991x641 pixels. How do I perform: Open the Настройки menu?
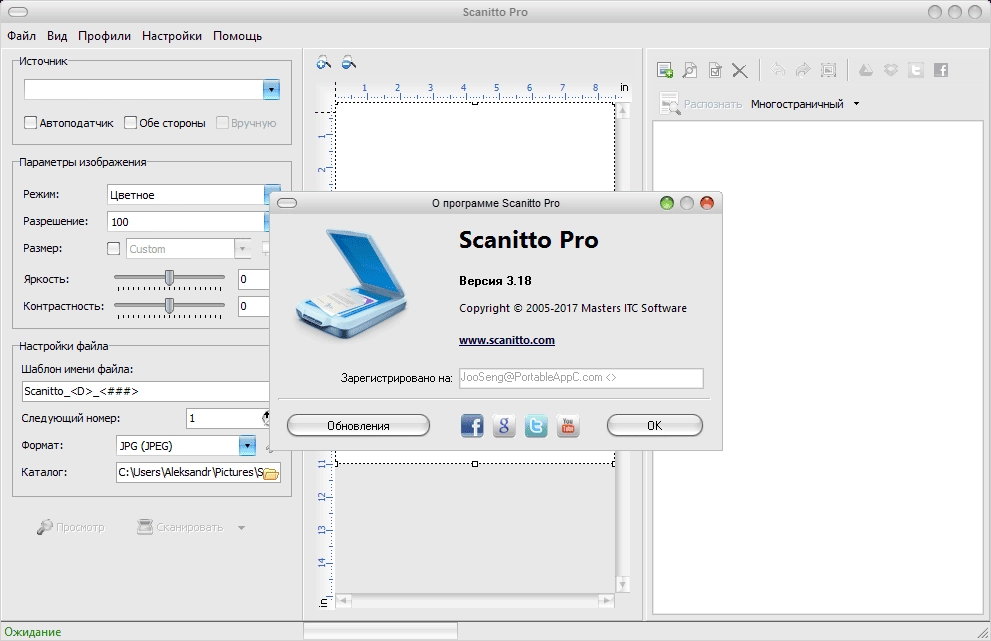(x=172, y=36)
